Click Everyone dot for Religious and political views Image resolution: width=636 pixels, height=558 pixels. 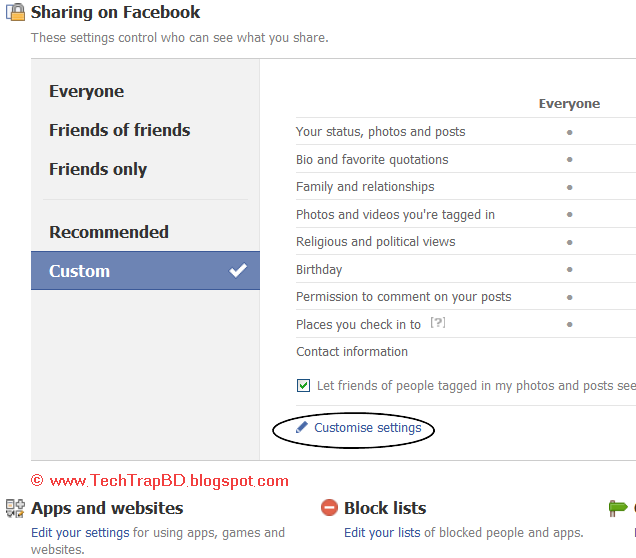(569, 242)
